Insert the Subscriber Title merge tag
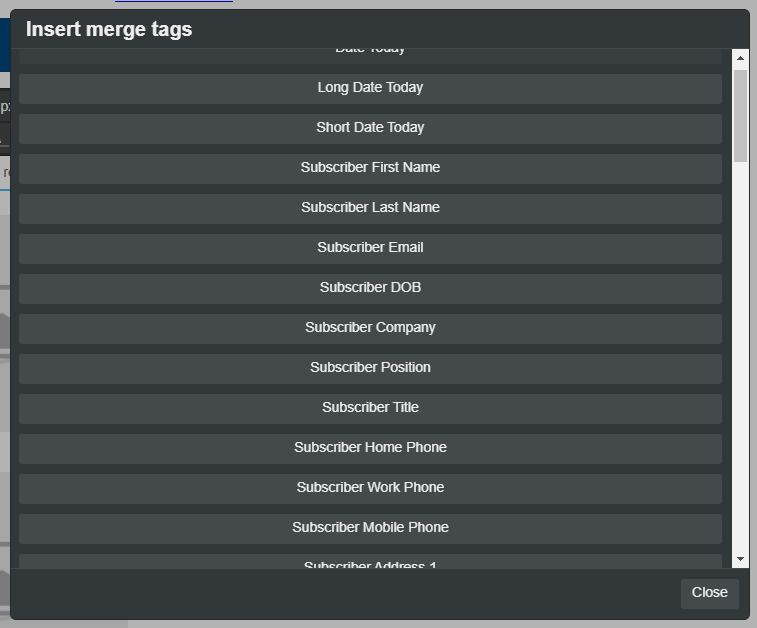The image size is (757, 628). (370, 408)
